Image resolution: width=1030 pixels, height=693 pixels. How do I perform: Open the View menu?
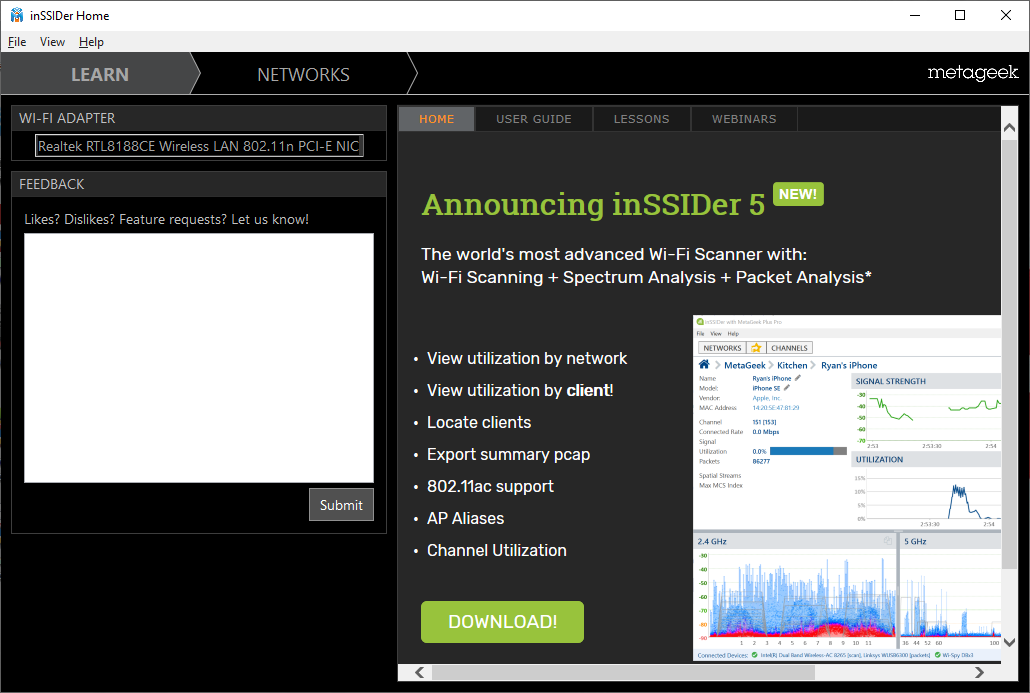52,42
